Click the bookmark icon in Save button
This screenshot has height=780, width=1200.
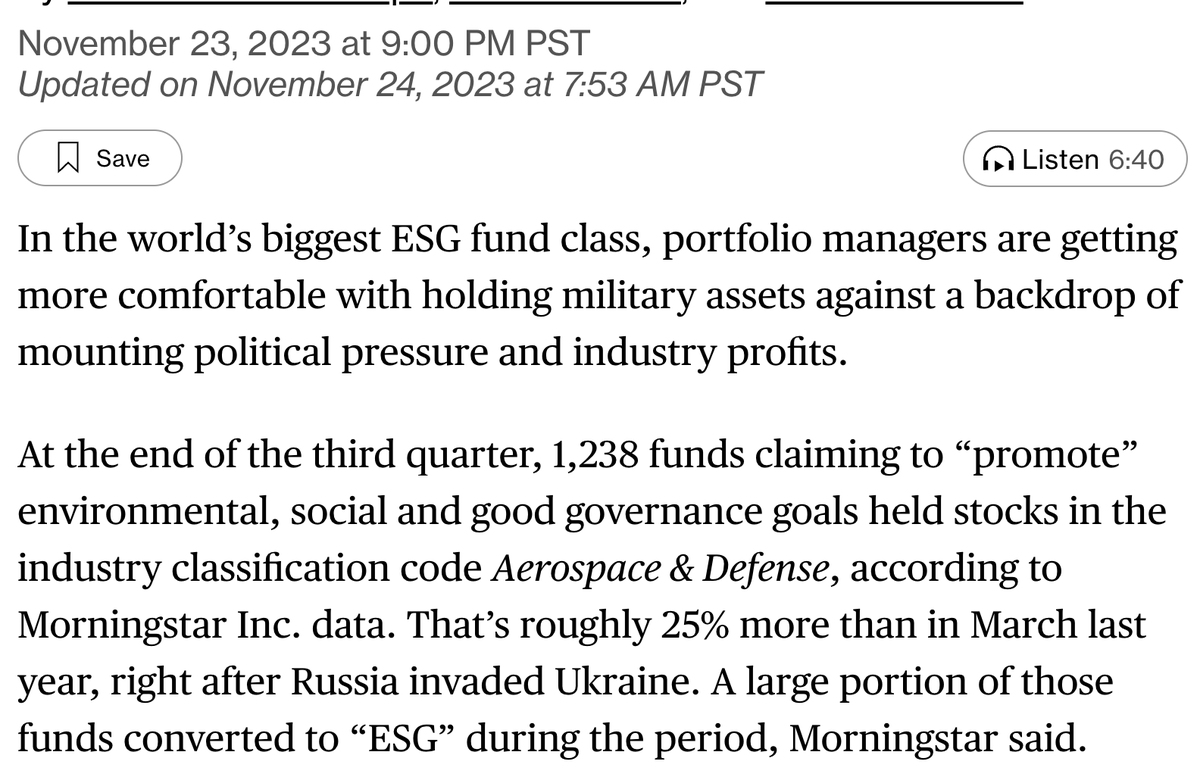tap(69, 158)
